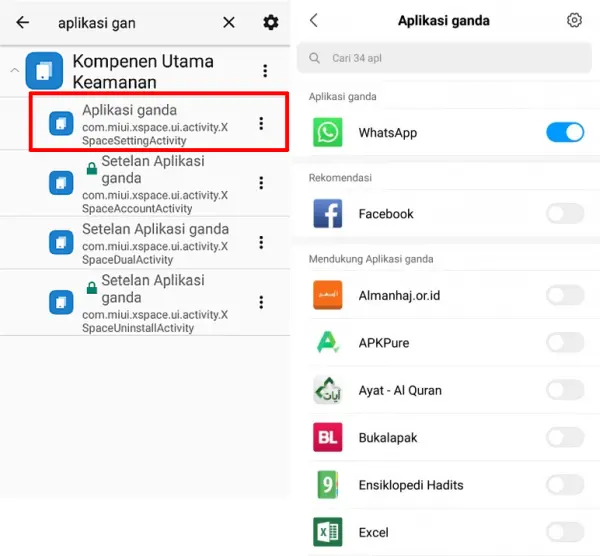
Task: Click the Almanhaj.or.id app icon
Action: 328,295
